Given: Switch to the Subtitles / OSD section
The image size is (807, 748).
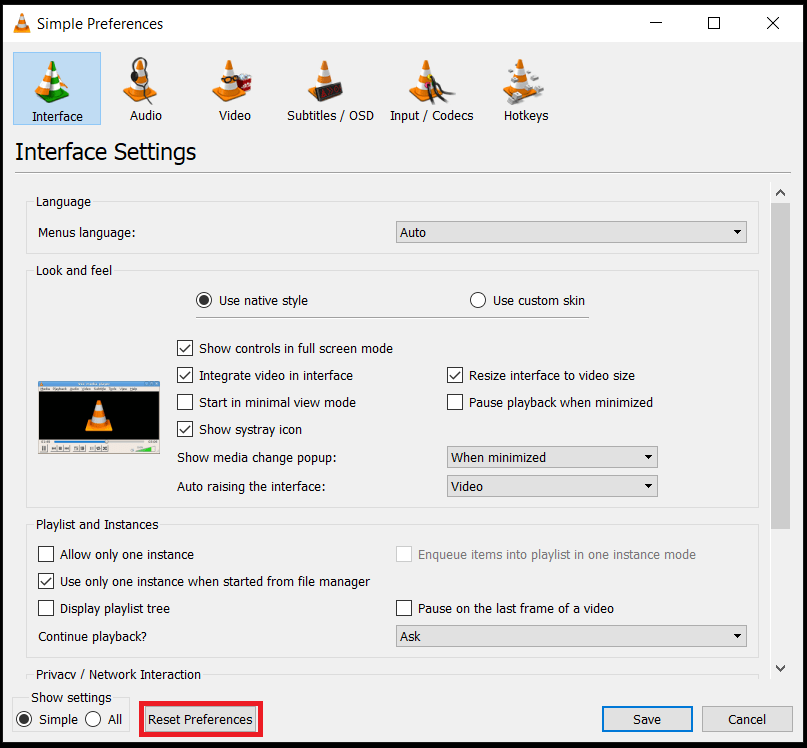Looking at the screenshot, I should (x=330, y=88).
